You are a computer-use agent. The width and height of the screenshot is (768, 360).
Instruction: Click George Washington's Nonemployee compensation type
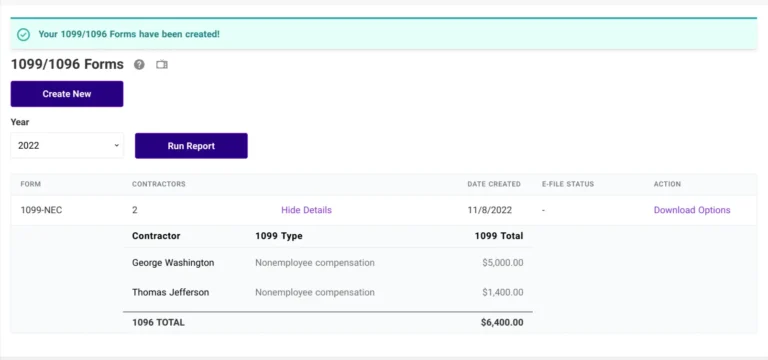point(315,263)
